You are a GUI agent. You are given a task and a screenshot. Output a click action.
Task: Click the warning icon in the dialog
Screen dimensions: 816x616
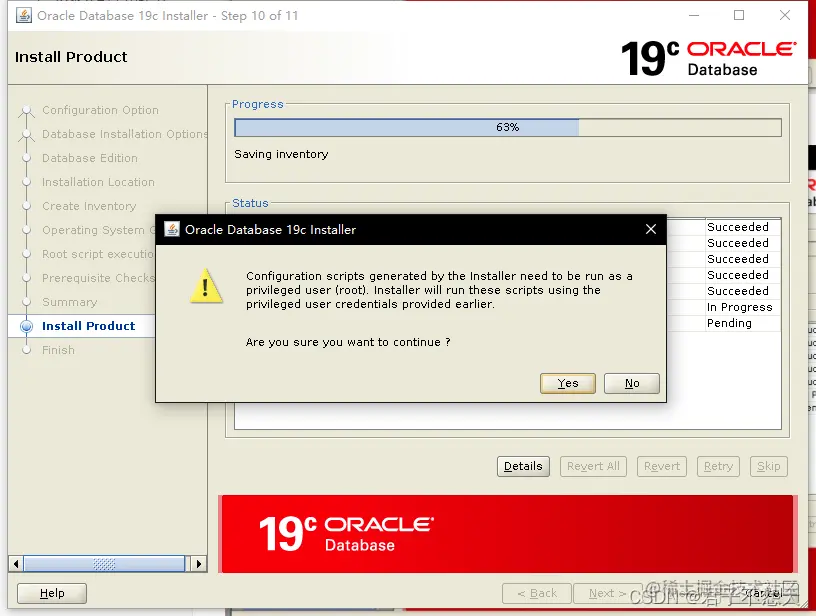tap(206, 286)
